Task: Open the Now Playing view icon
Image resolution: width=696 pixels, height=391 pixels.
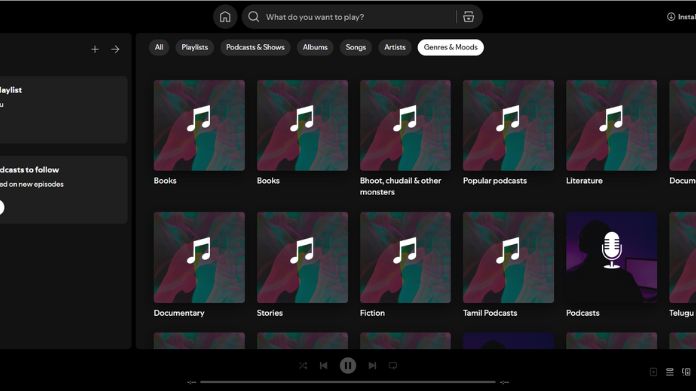Action: pyautogui.click(x=653, y=372)
